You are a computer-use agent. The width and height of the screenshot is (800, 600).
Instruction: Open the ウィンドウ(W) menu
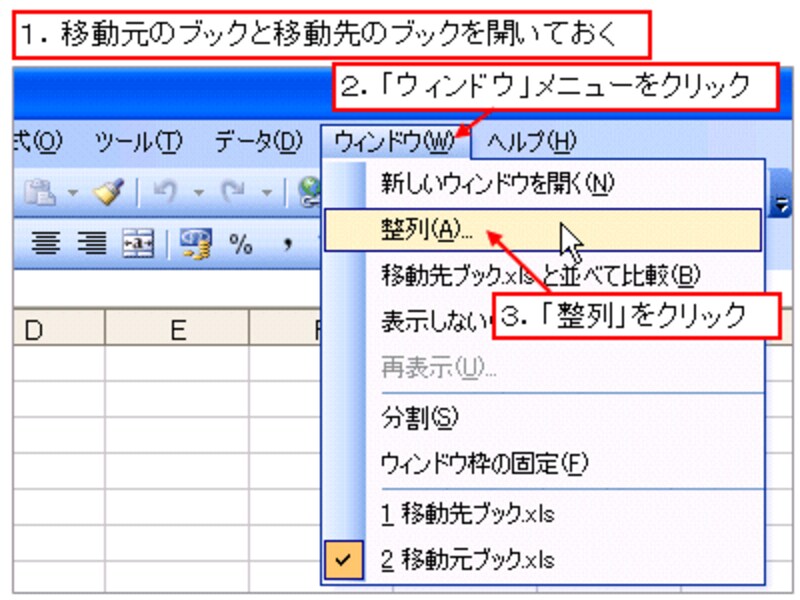(x=395, y=141)
